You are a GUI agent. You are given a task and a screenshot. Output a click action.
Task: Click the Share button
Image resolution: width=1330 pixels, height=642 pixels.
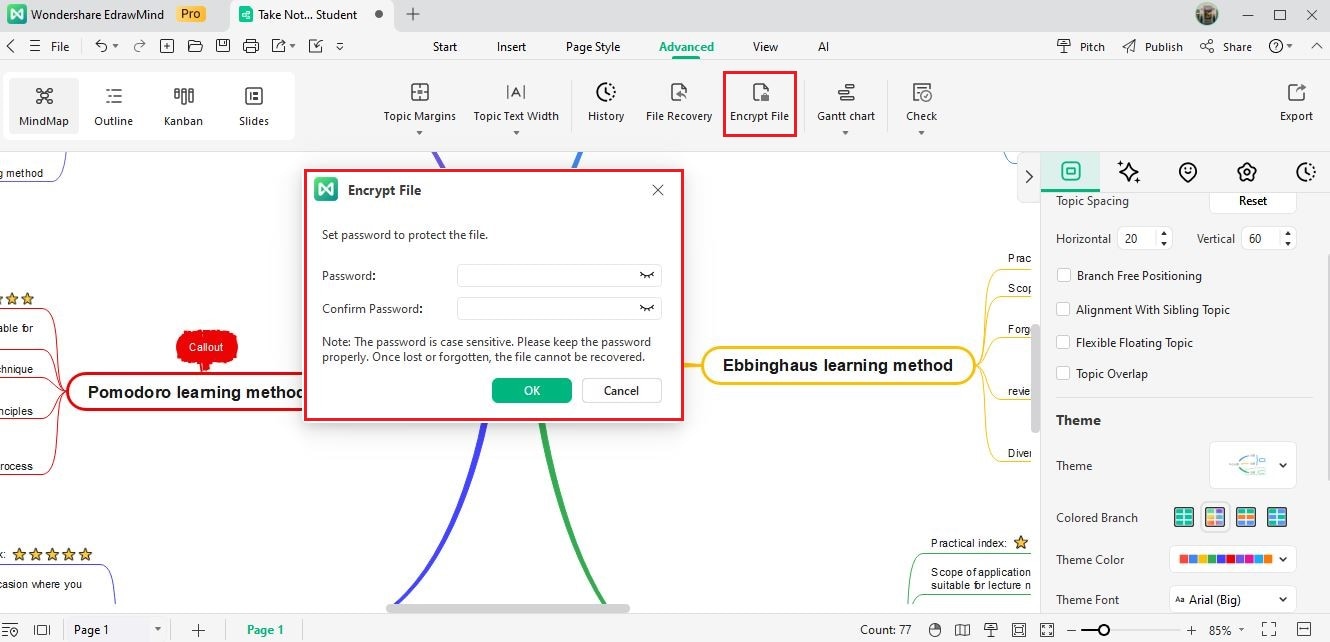click(1225, 46)
